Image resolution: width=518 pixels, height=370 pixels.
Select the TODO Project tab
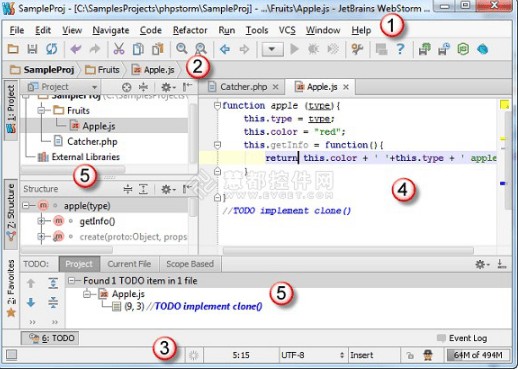(x=79, y=264)
